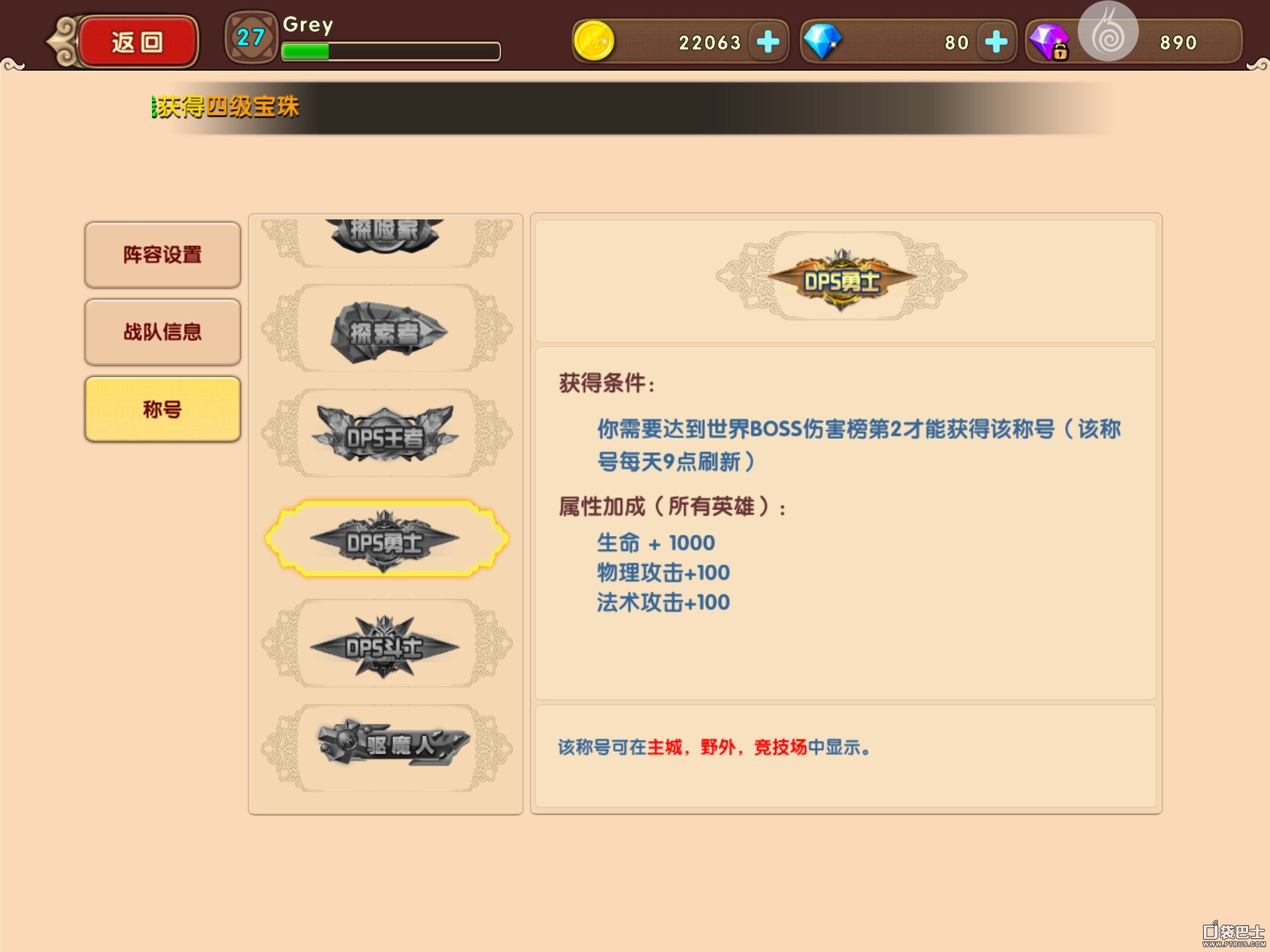
Task: Select the 驱魔人 title badge
Action: [387, 748]
